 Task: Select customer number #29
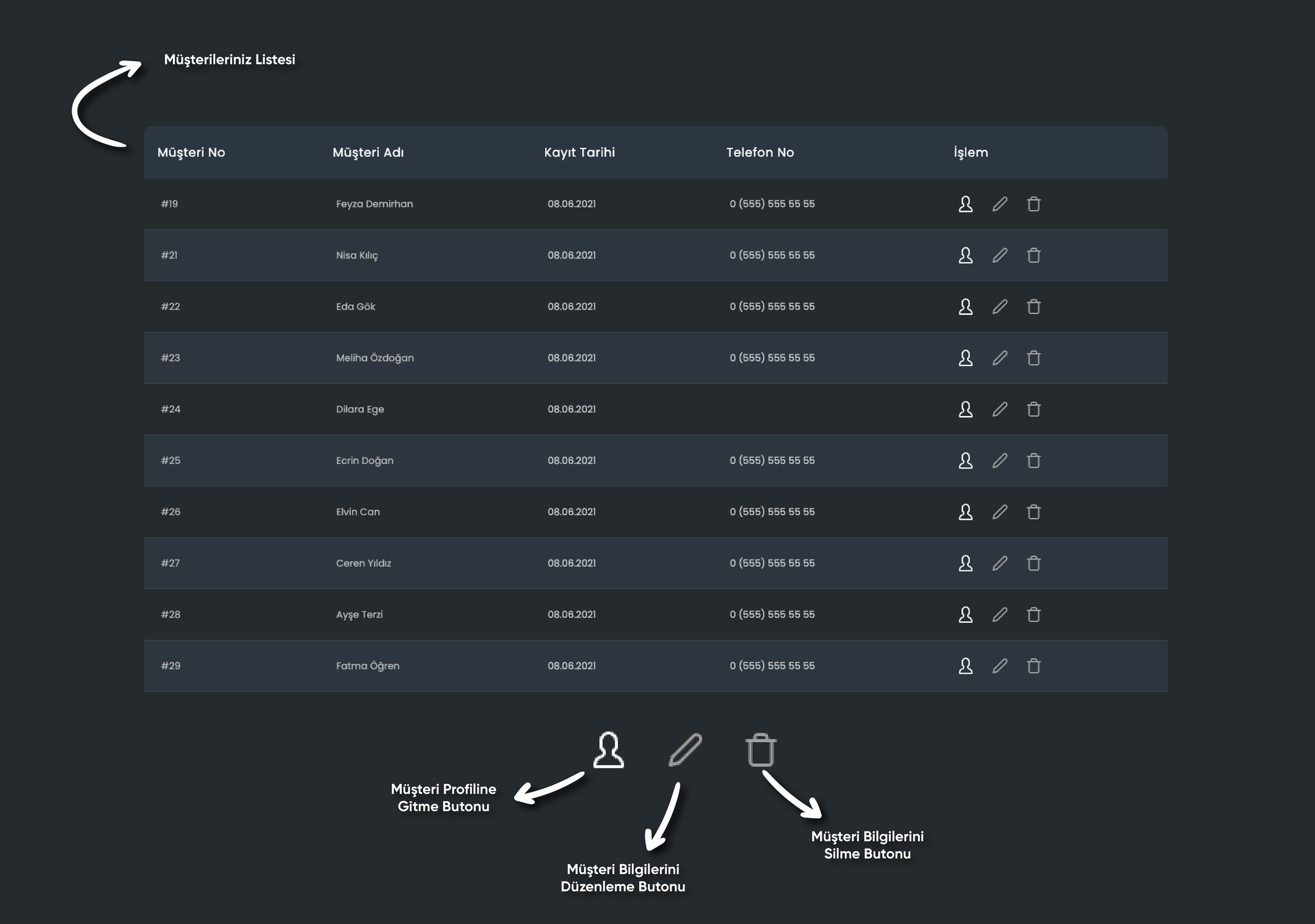tap(170, 665)
